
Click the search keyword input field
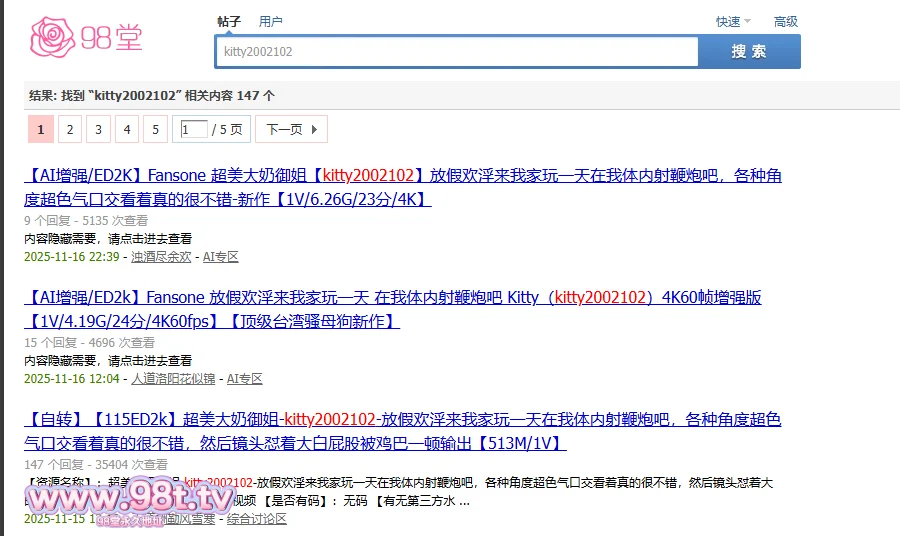tap(456, 51)
